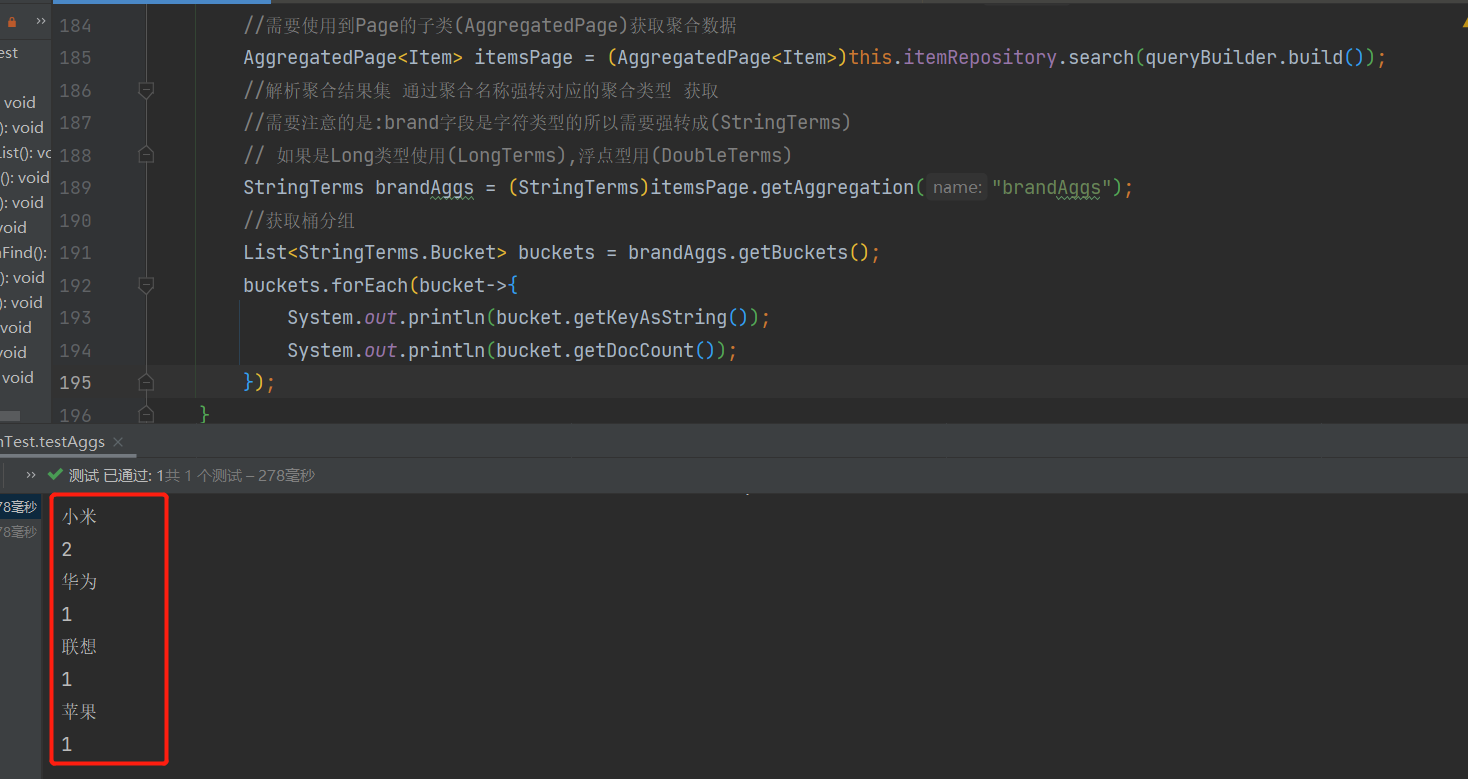The width and height of the screenshot is (1468, 779).
Task: Click the count '1' below 联想
Action: click(x=67, y=679)
